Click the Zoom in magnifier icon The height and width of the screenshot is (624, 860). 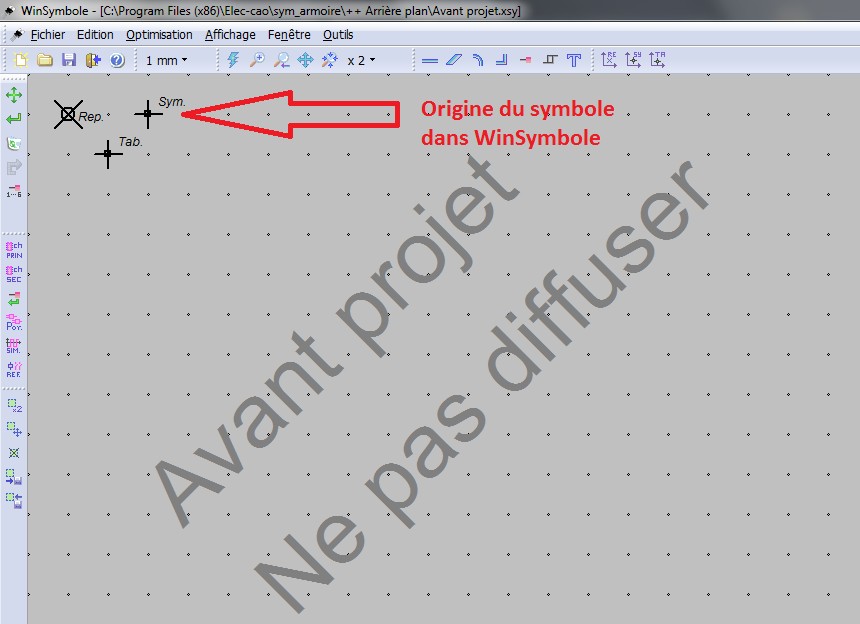click(x=258, y=60)
